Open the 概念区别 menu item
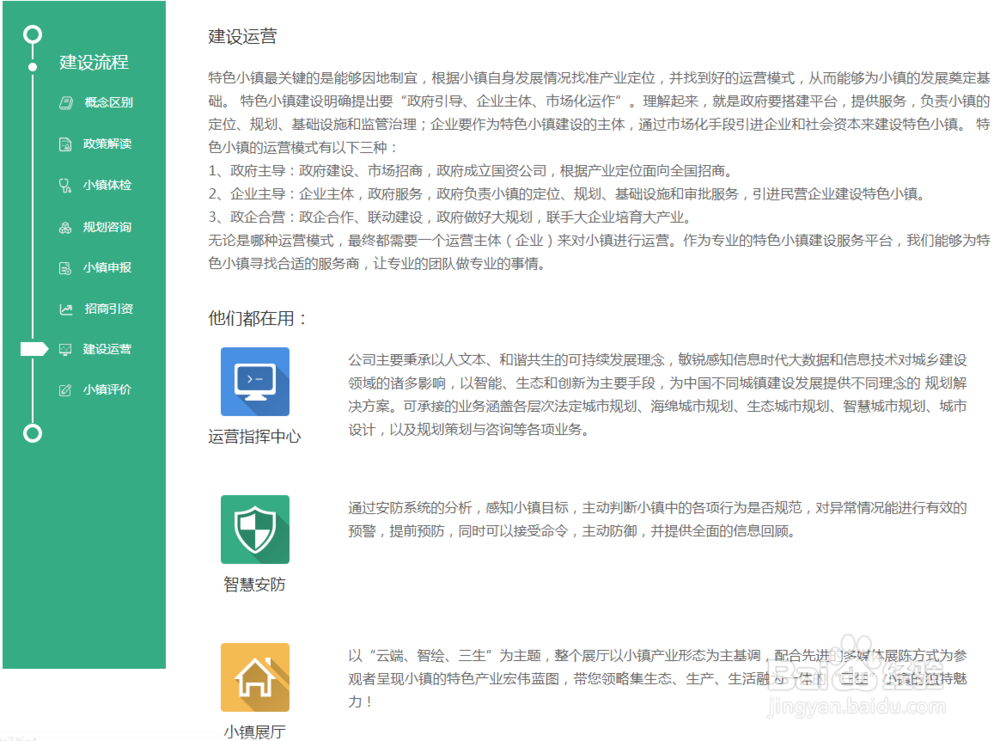 108,103
